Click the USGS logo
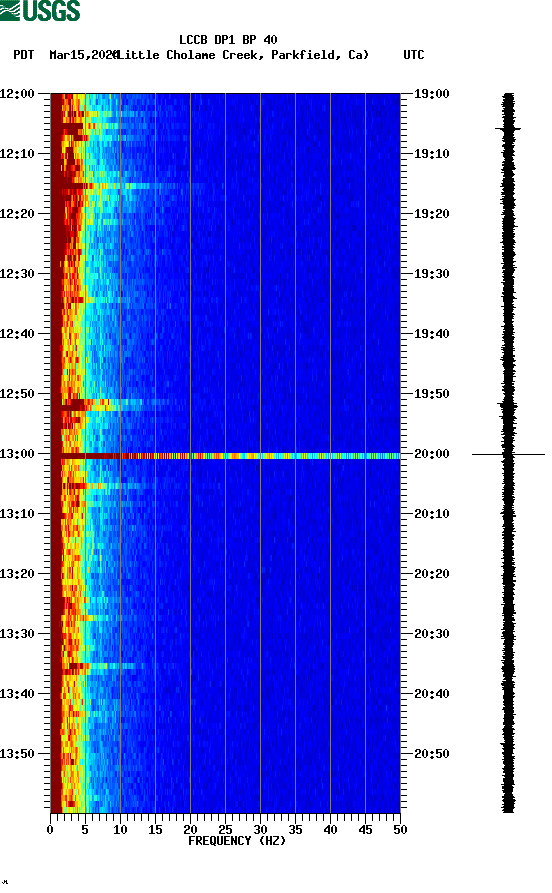 click(x=40, y=10)
